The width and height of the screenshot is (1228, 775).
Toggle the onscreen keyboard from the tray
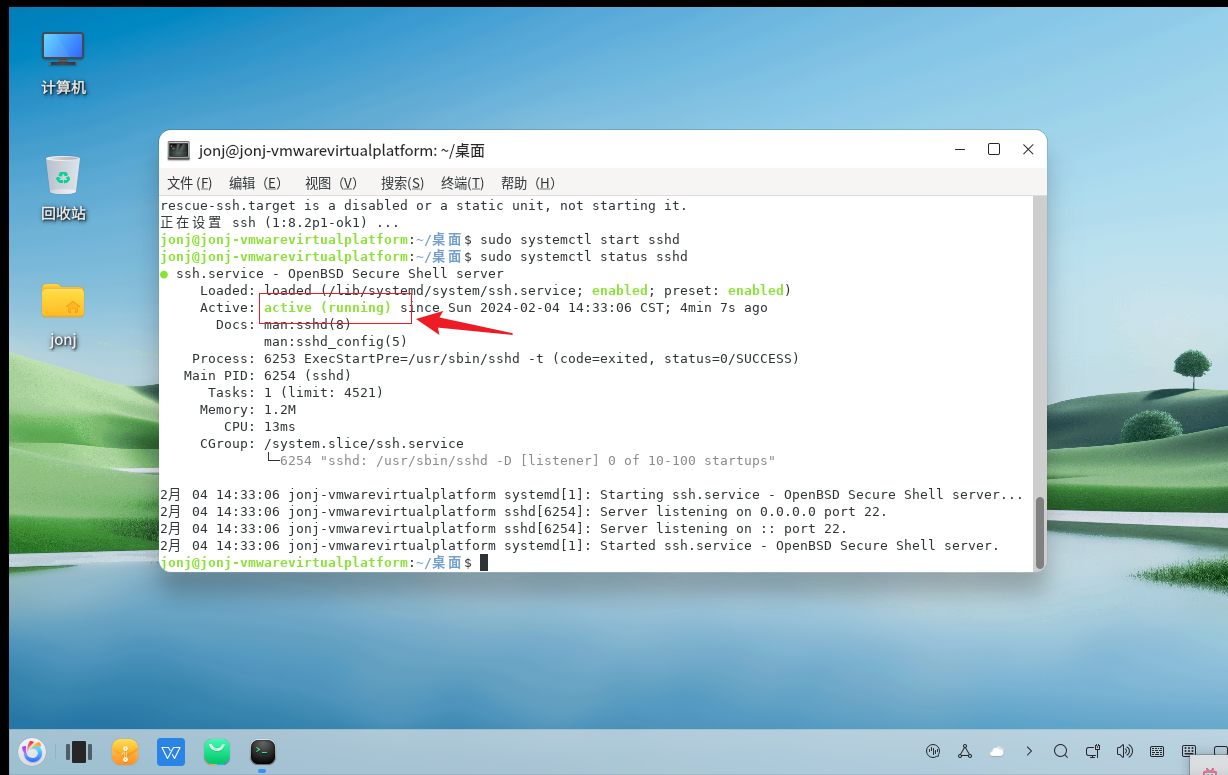pos(1189,751)
